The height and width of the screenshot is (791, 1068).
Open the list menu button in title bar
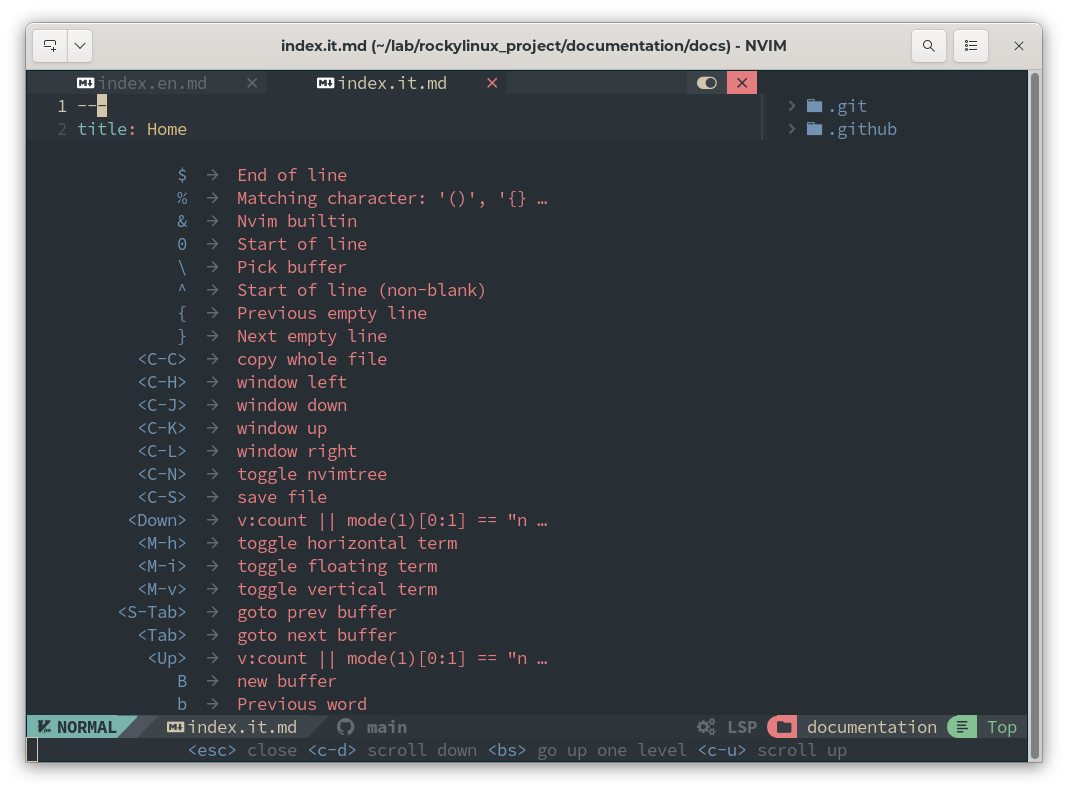970,46
